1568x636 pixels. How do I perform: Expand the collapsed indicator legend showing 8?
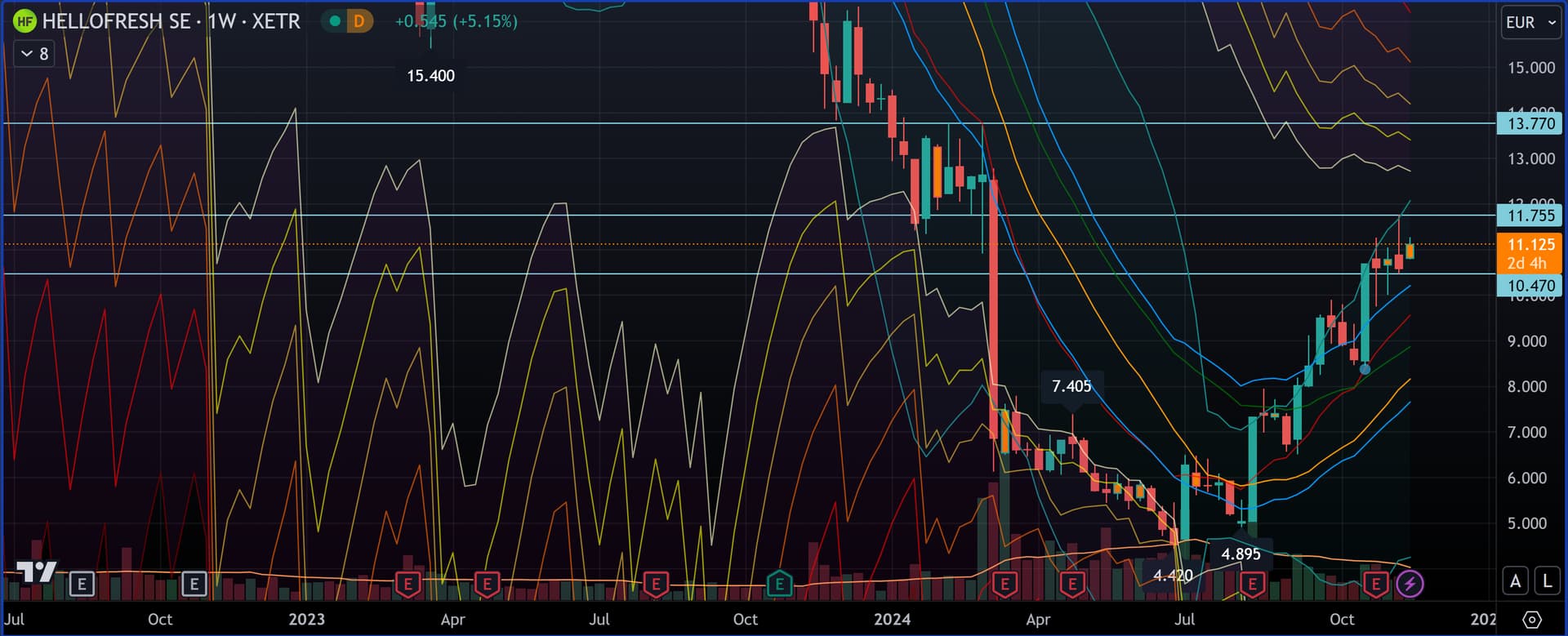click(x=34, y=54)
